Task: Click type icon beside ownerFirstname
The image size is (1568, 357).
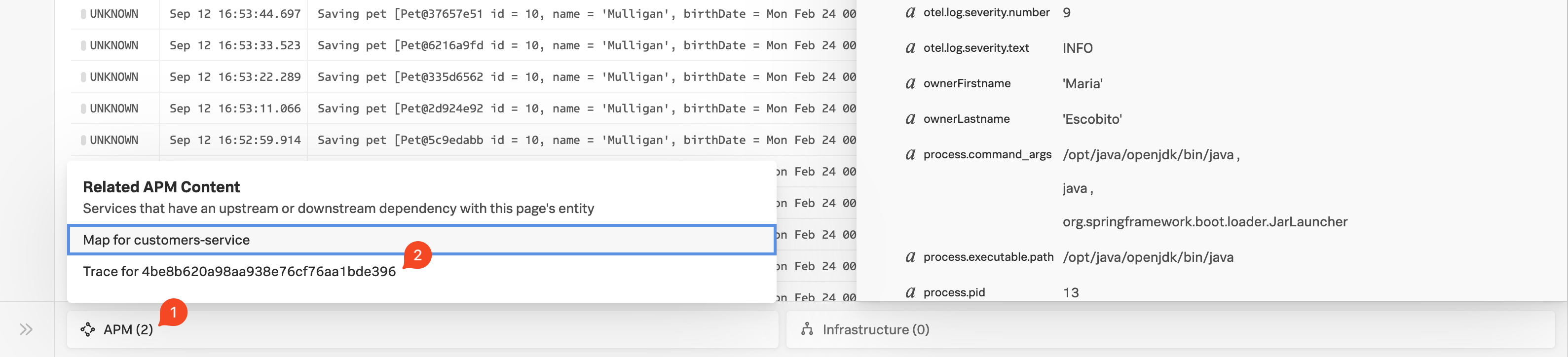Action: coord(910,83)
